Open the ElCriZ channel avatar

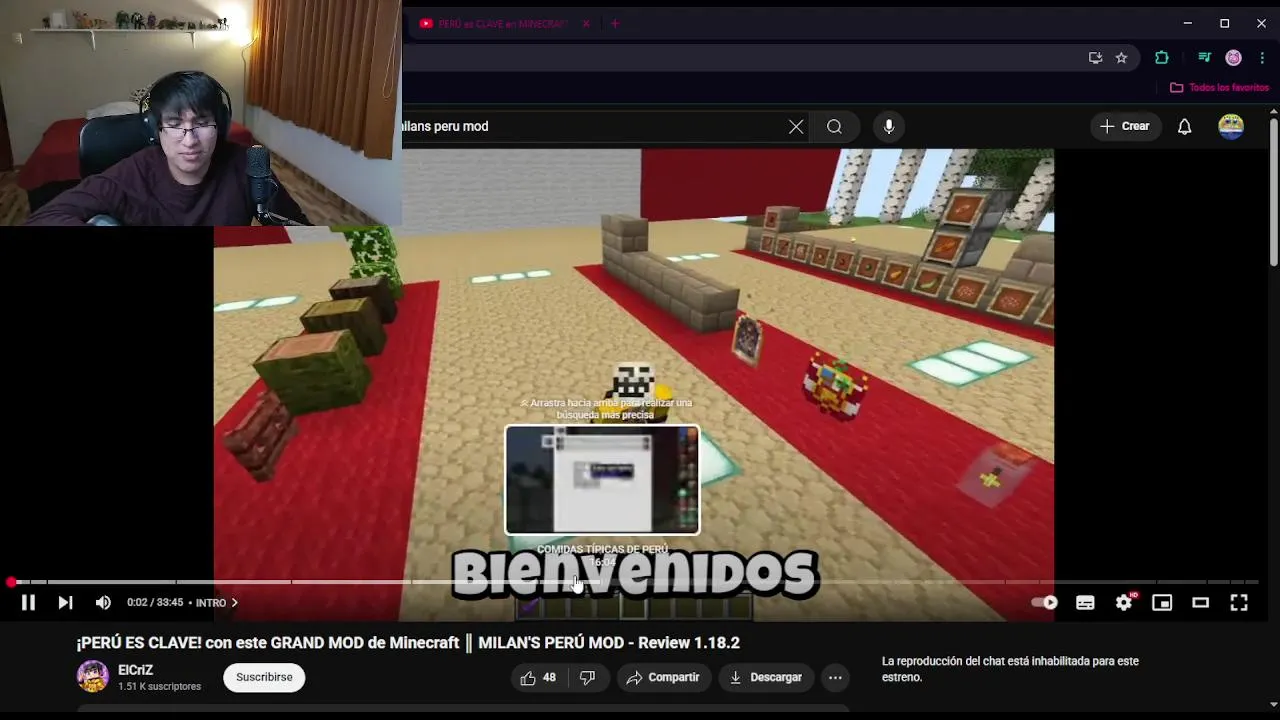[93, 677]
